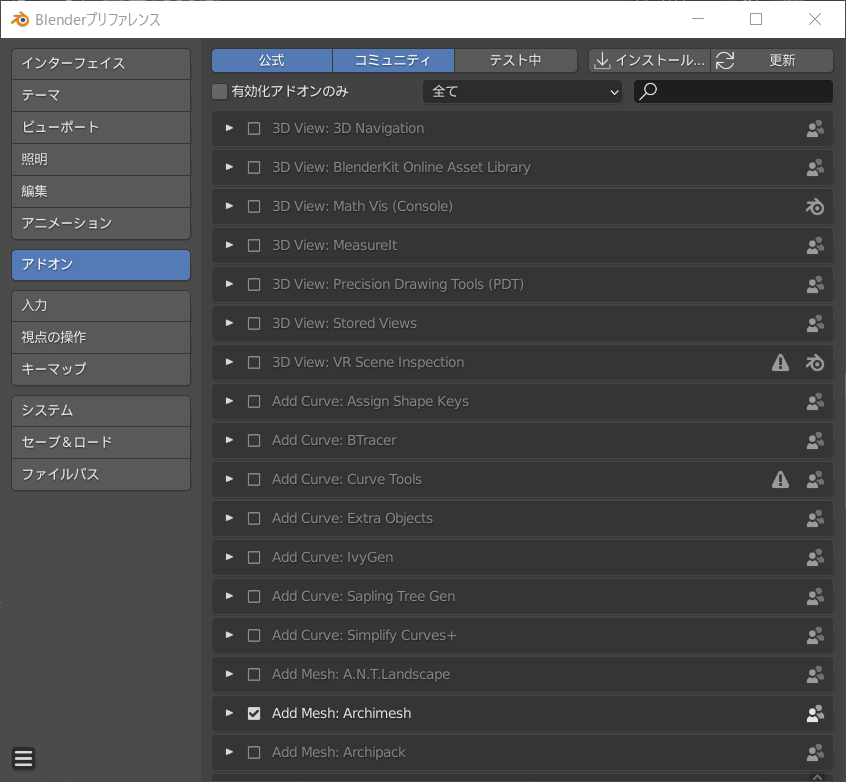This screenshot has height=782, width=846.
Task: Open the アドオン section
Action: [x=101, y=264]
